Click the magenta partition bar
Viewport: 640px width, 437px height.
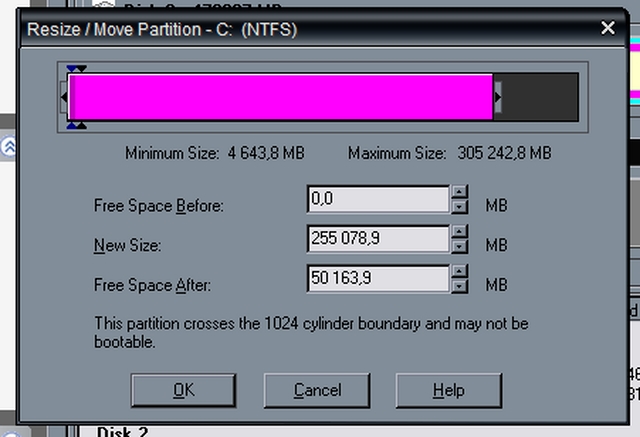click(x=281, y=97)
